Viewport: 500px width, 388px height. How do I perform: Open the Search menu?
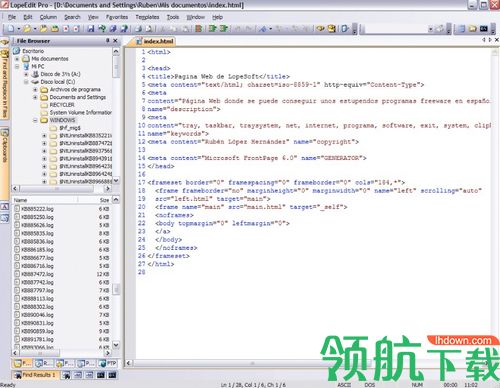(72, 17)
